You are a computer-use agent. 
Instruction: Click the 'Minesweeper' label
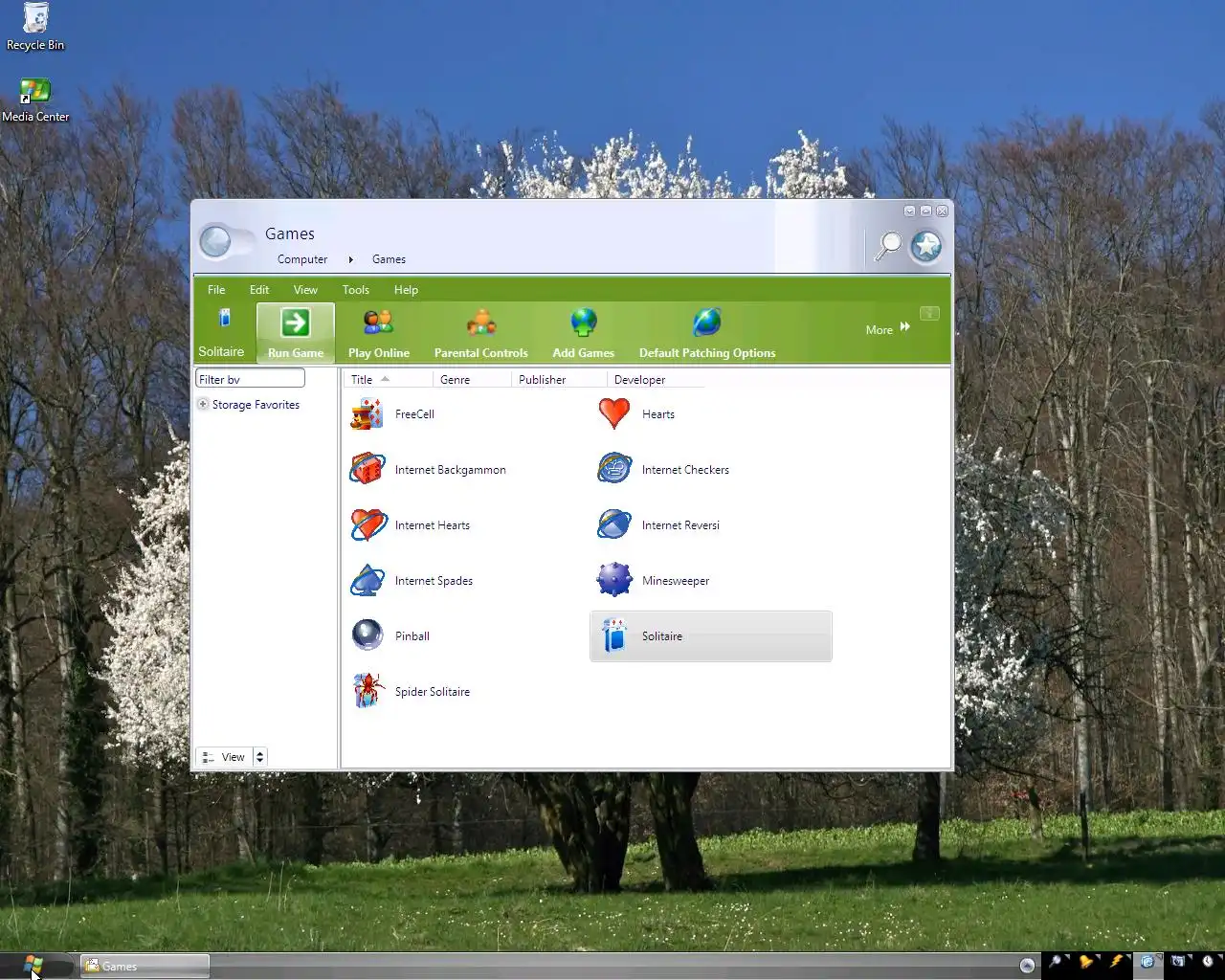(676, 581)
